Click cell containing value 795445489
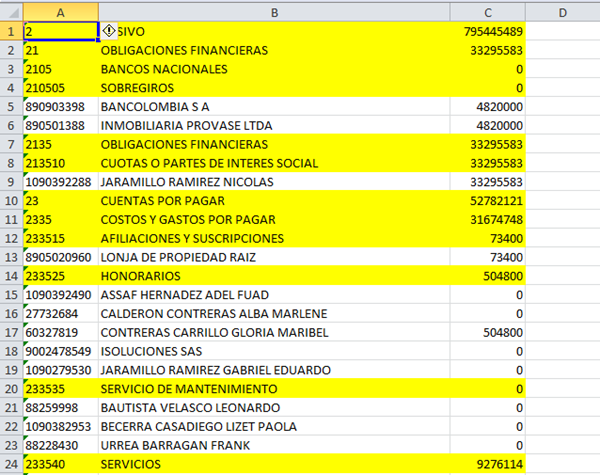The image size is (600, 475). click(x=488, y=31)
